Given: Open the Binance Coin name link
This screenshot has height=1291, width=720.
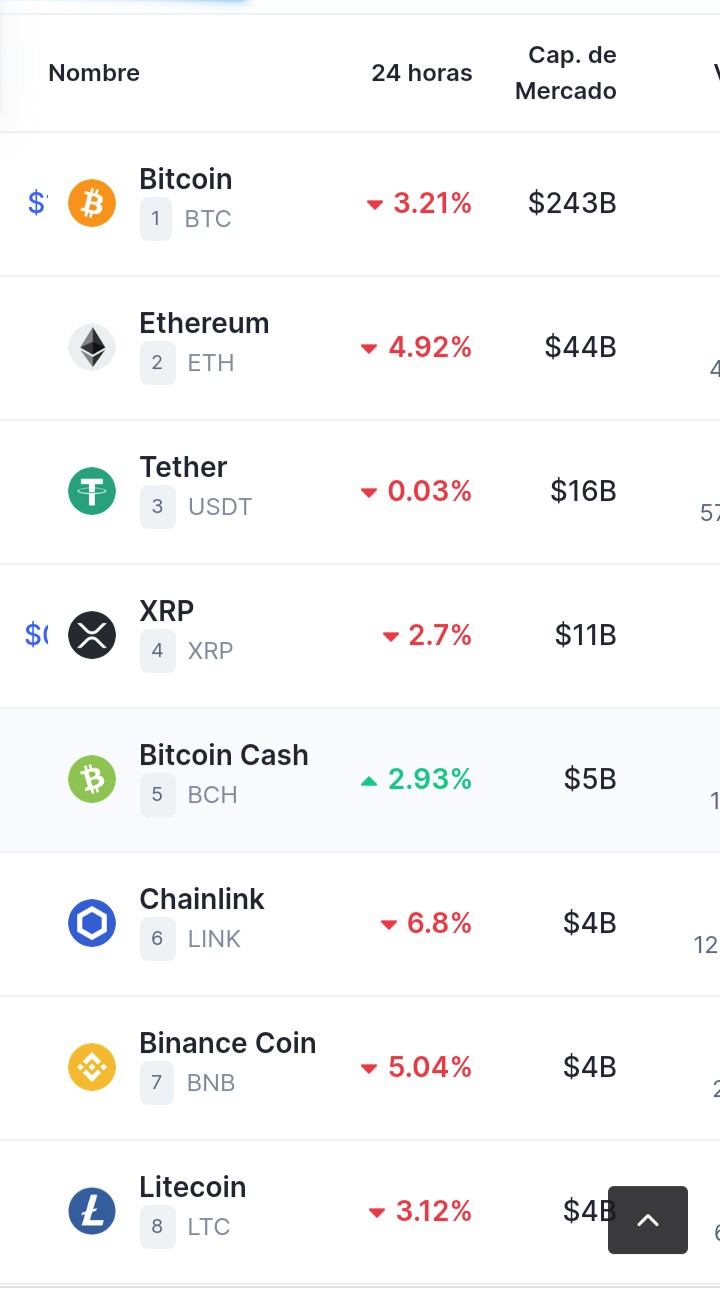Looking at the screenshot, I should click(228, 1043).
